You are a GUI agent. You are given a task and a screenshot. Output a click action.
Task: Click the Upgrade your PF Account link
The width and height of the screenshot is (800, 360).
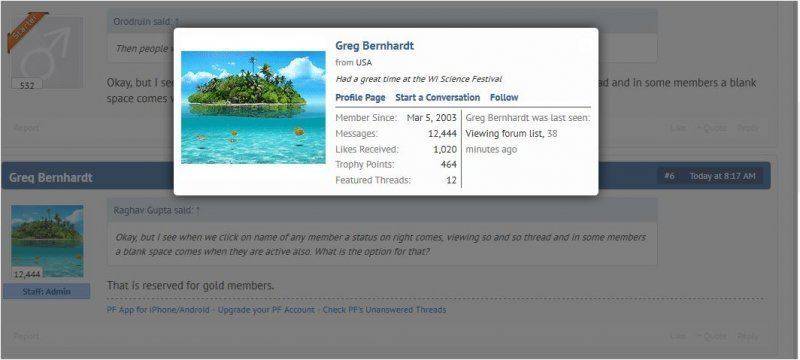266,310
